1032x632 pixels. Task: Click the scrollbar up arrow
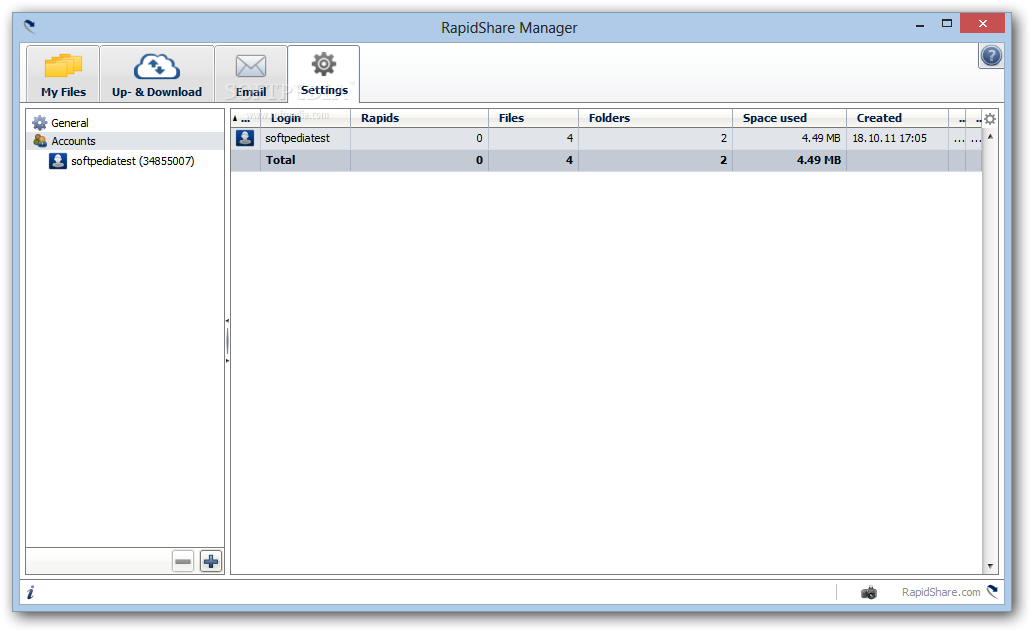click(x=990, y=136)
